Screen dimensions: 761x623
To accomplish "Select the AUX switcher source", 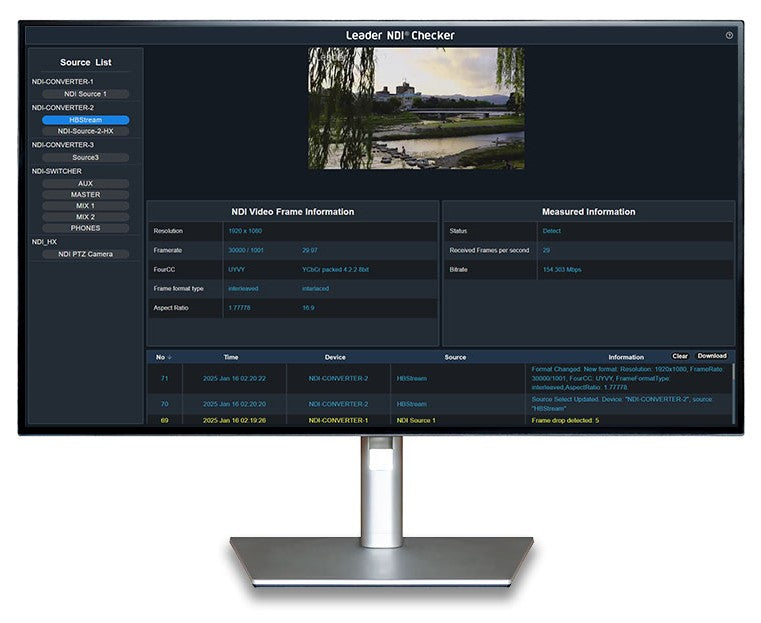I will [85, 183].
